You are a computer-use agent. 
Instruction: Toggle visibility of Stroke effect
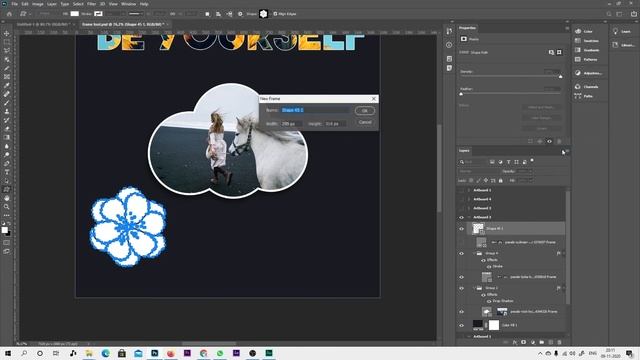click(x=489, y=267)
